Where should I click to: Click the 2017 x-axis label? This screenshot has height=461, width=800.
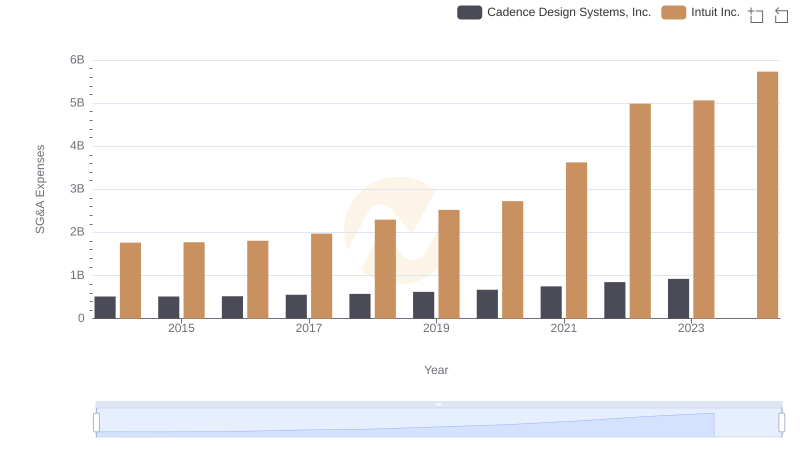(309, 328)
